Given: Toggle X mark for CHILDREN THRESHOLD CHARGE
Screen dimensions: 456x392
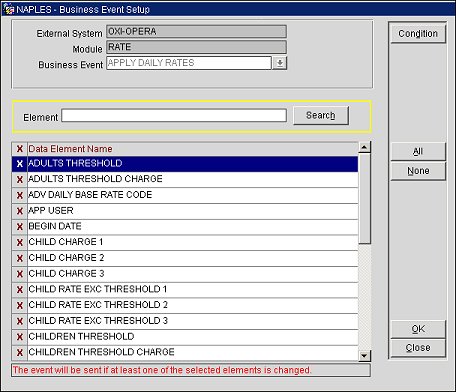Looking at the screenshot, I should point(20,353).
